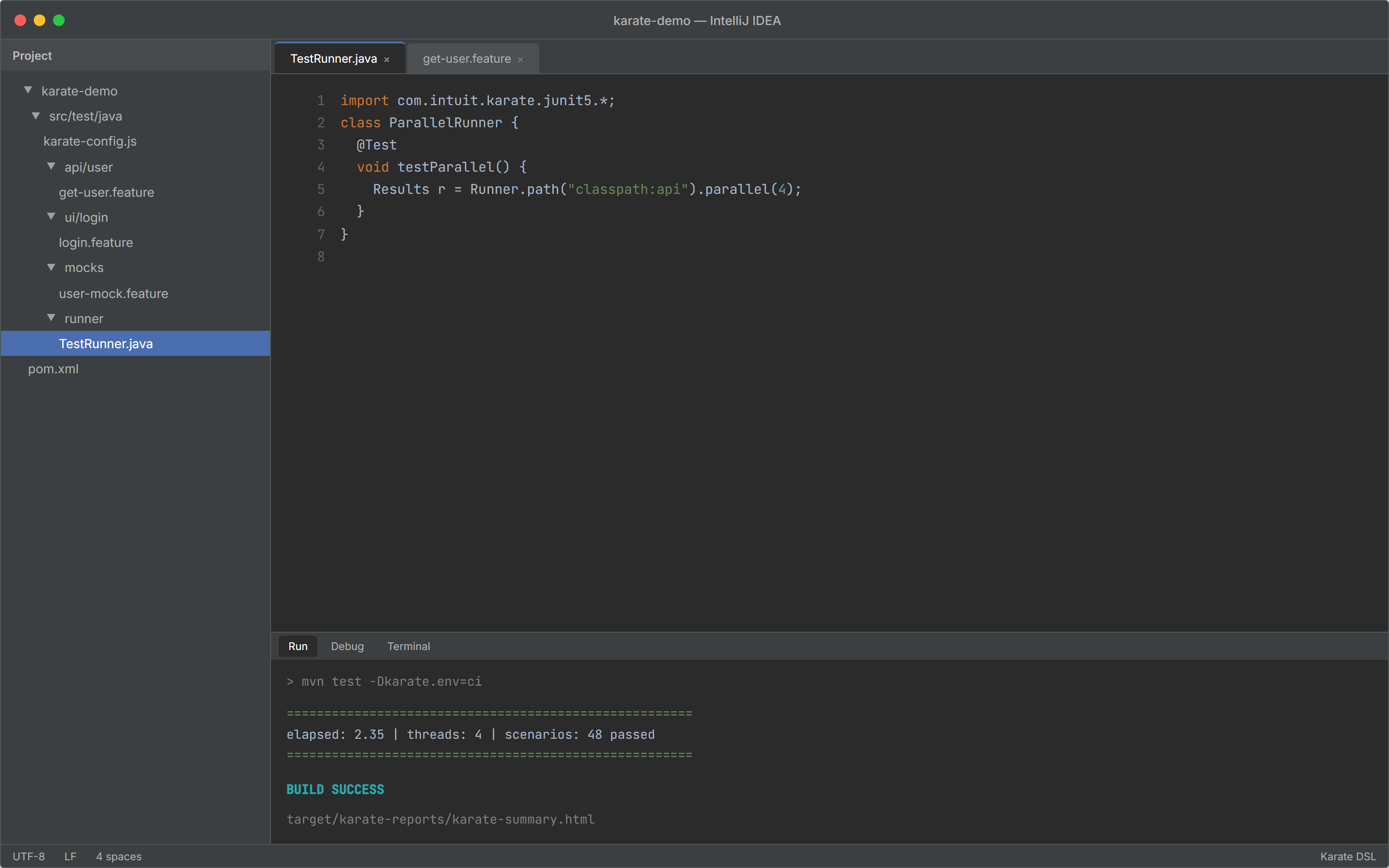Open the Terminal tool tab
1389x868 pixels.
409,646
